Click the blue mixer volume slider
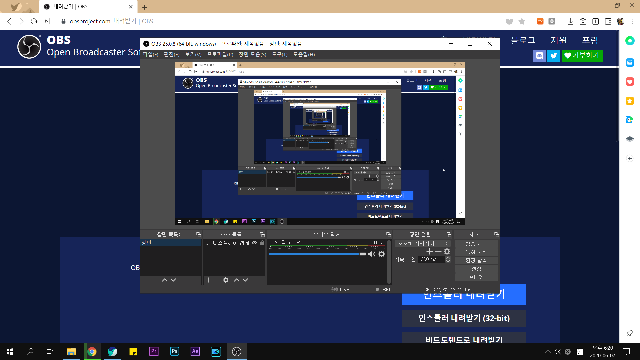This screenshot has width=640, height=360. click(317, 254)
